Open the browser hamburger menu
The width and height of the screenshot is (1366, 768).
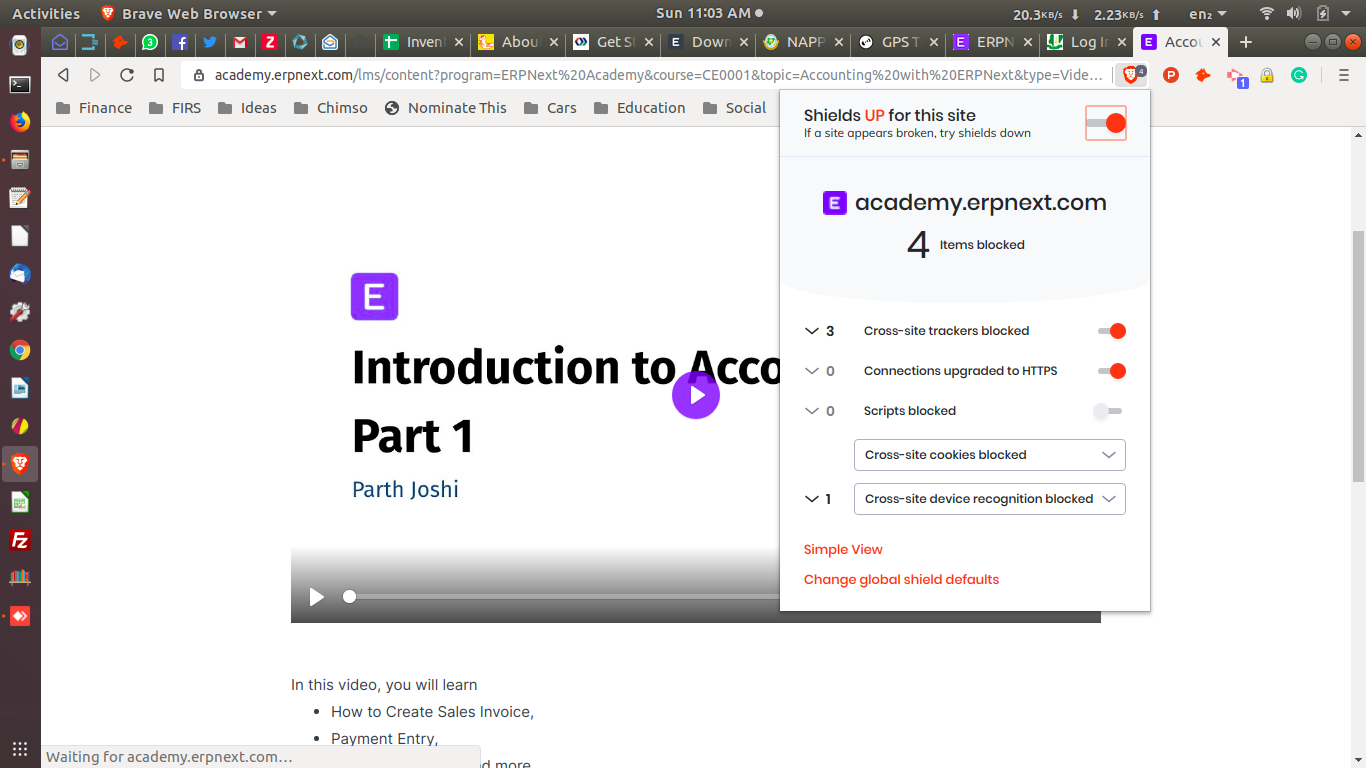point(1343,75)
